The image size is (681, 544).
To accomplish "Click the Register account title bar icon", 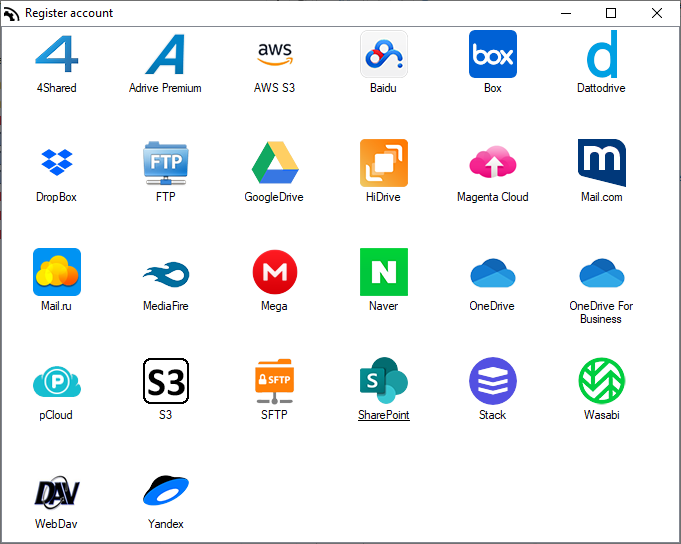I will 11,13.
